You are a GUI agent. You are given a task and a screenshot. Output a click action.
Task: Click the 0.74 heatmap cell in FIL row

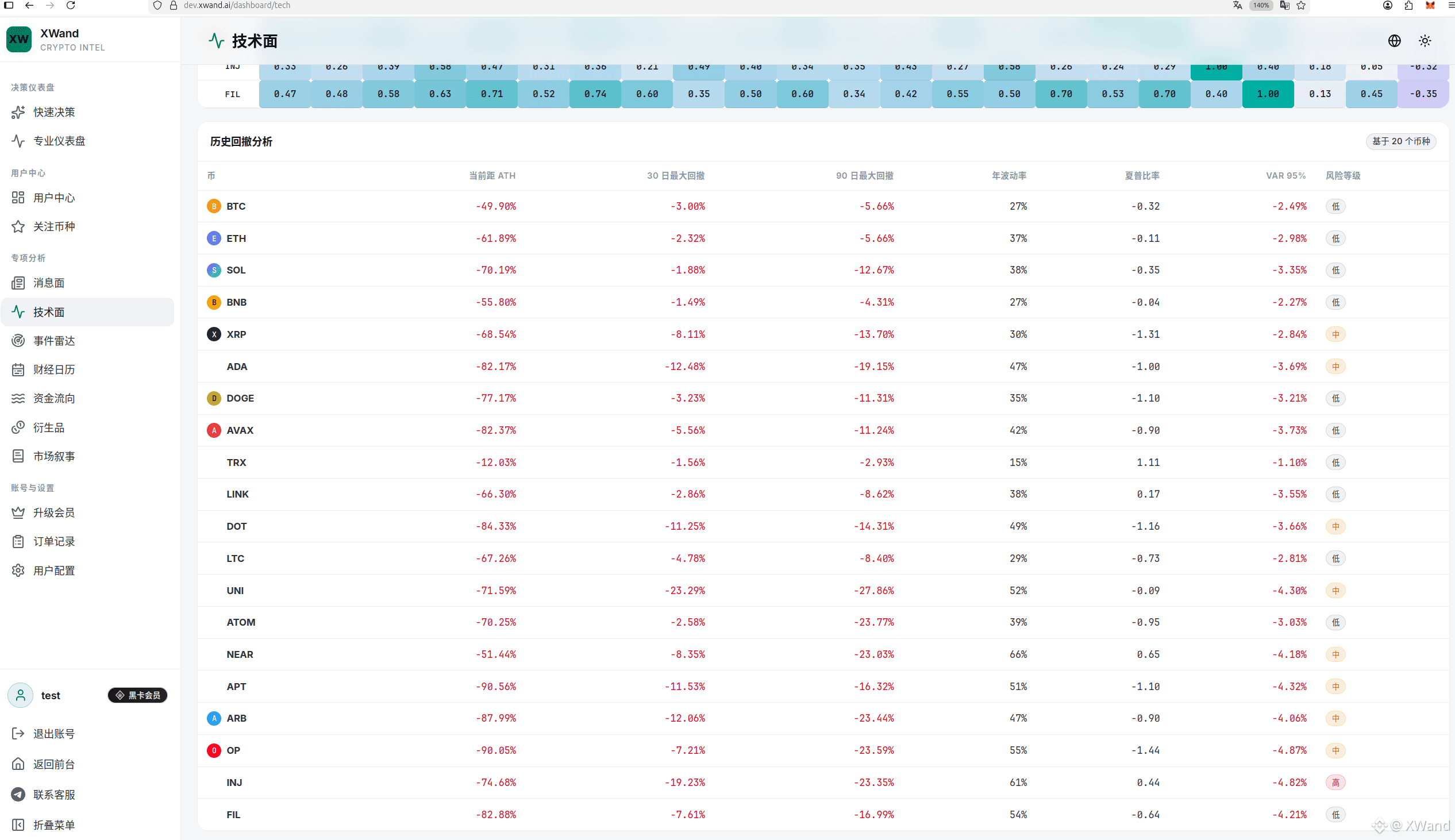595,94
